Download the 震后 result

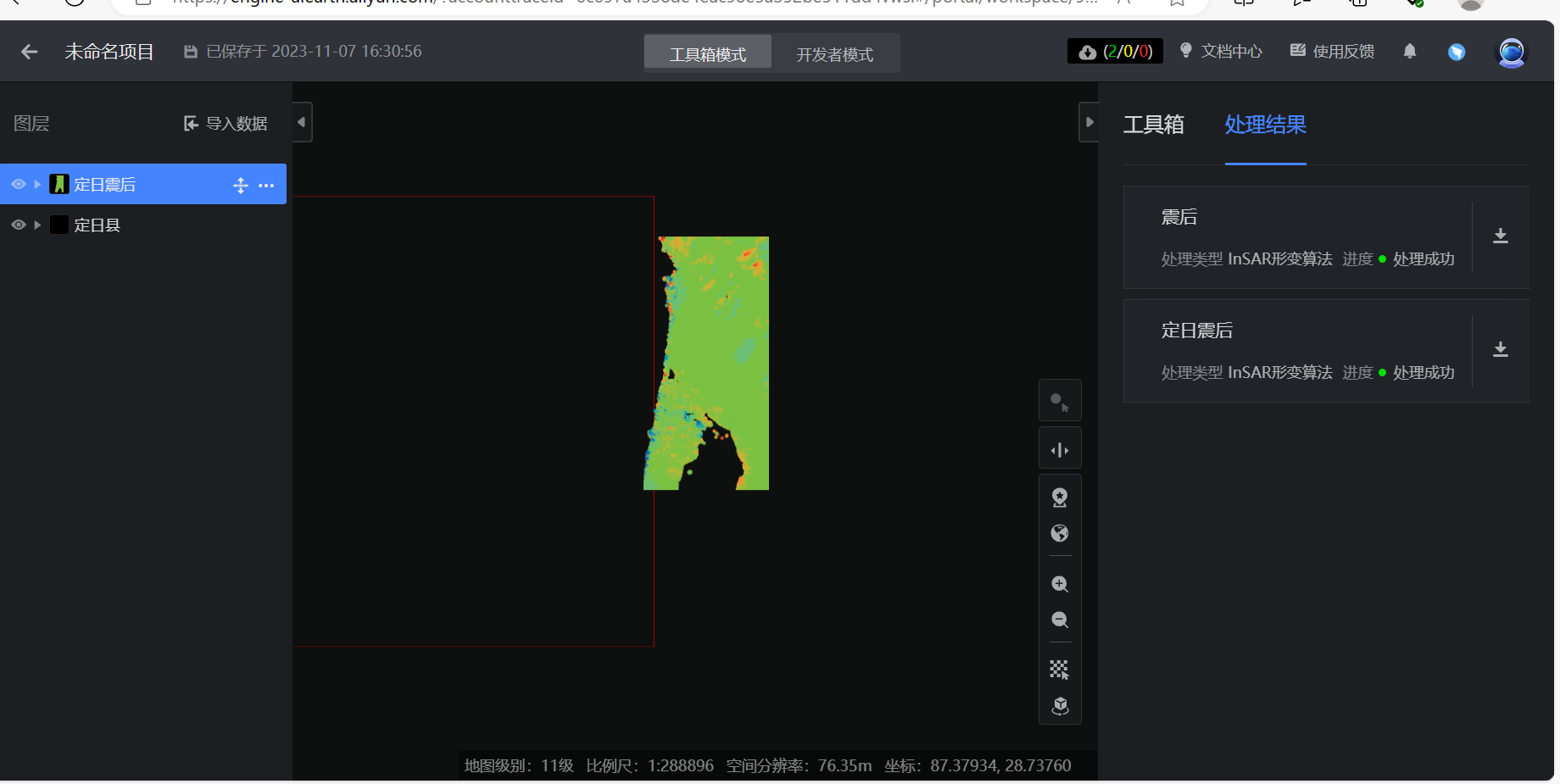(x=1501, y=236)
